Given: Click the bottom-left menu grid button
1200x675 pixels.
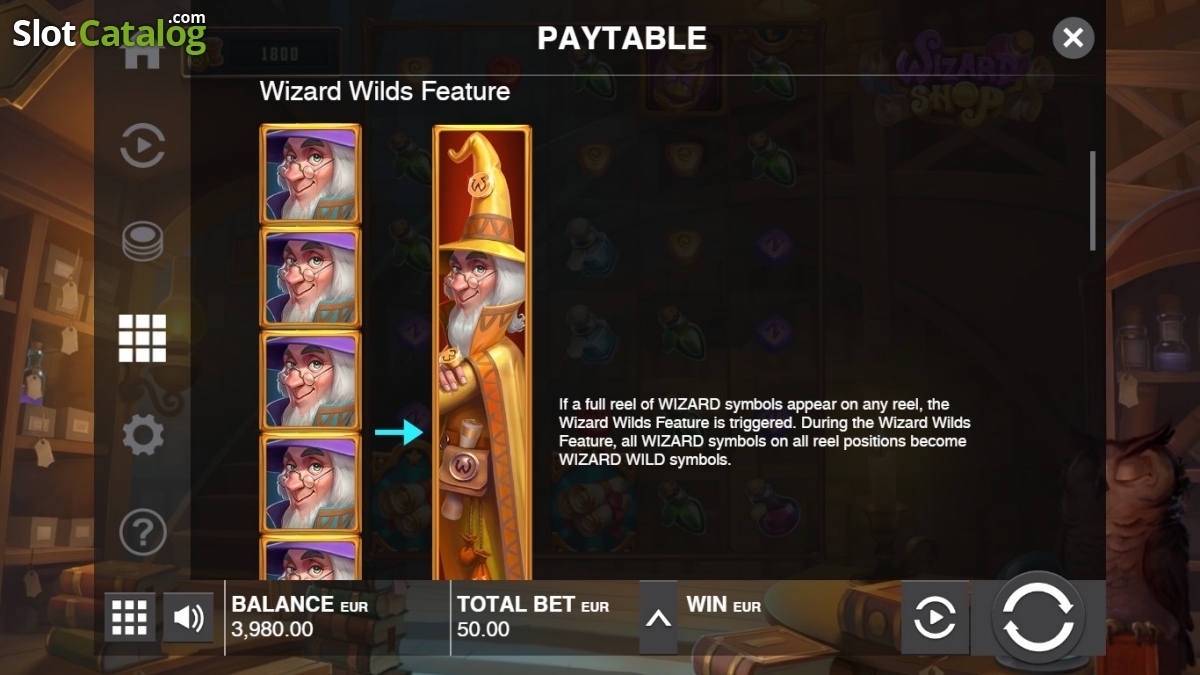Looking at the screenshot, I should 130,618.
